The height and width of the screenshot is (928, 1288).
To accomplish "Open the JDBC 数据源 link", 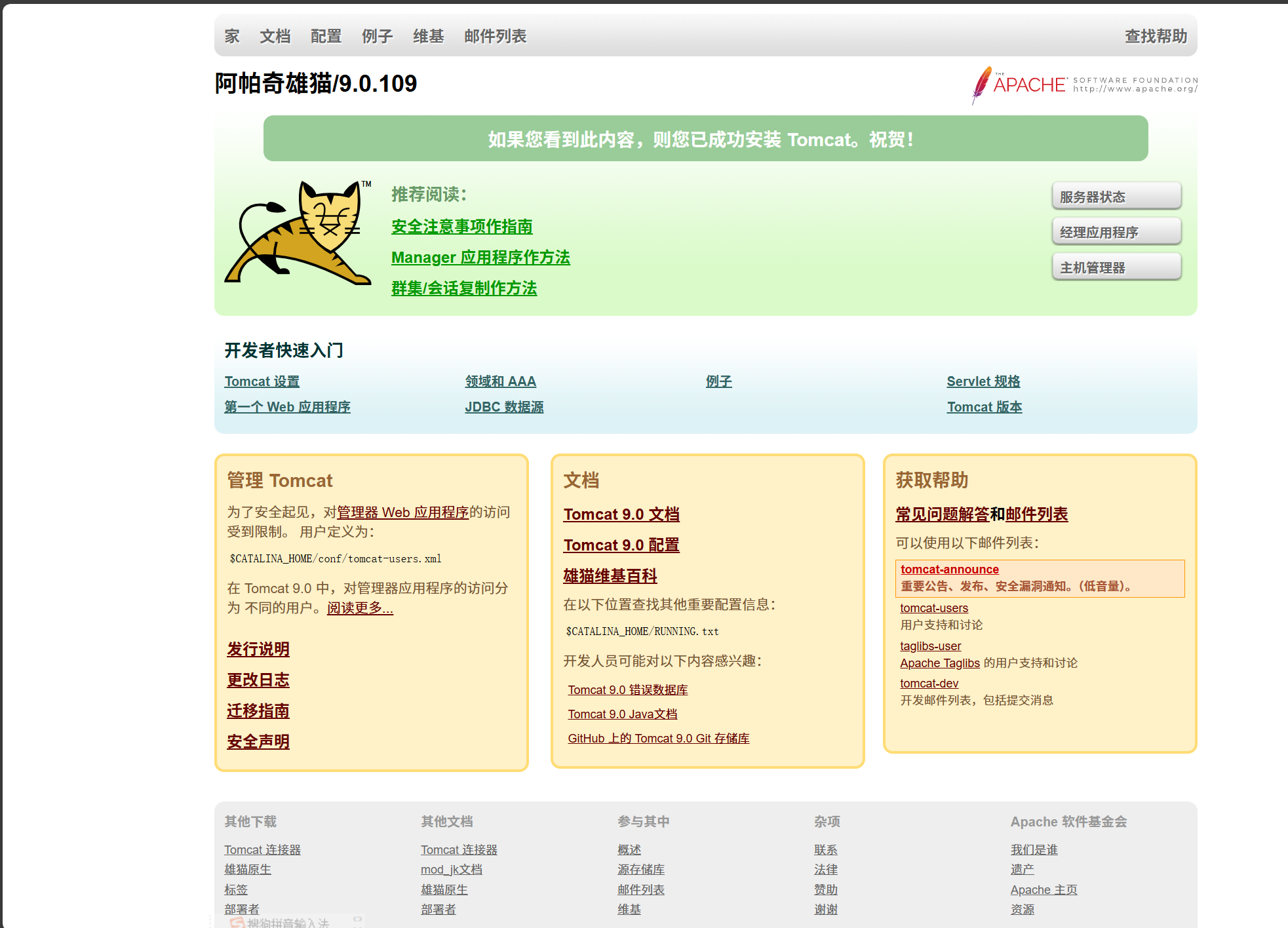I will tap(504, 407).
